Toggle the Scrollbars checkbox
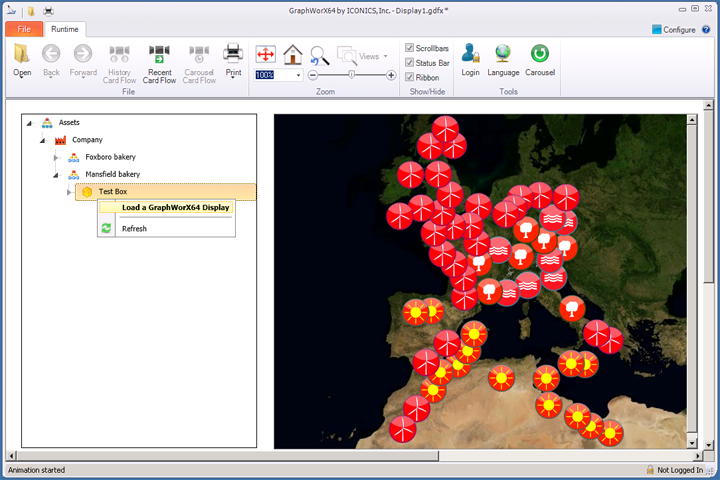The image size is (720, 480). point(410,48)
